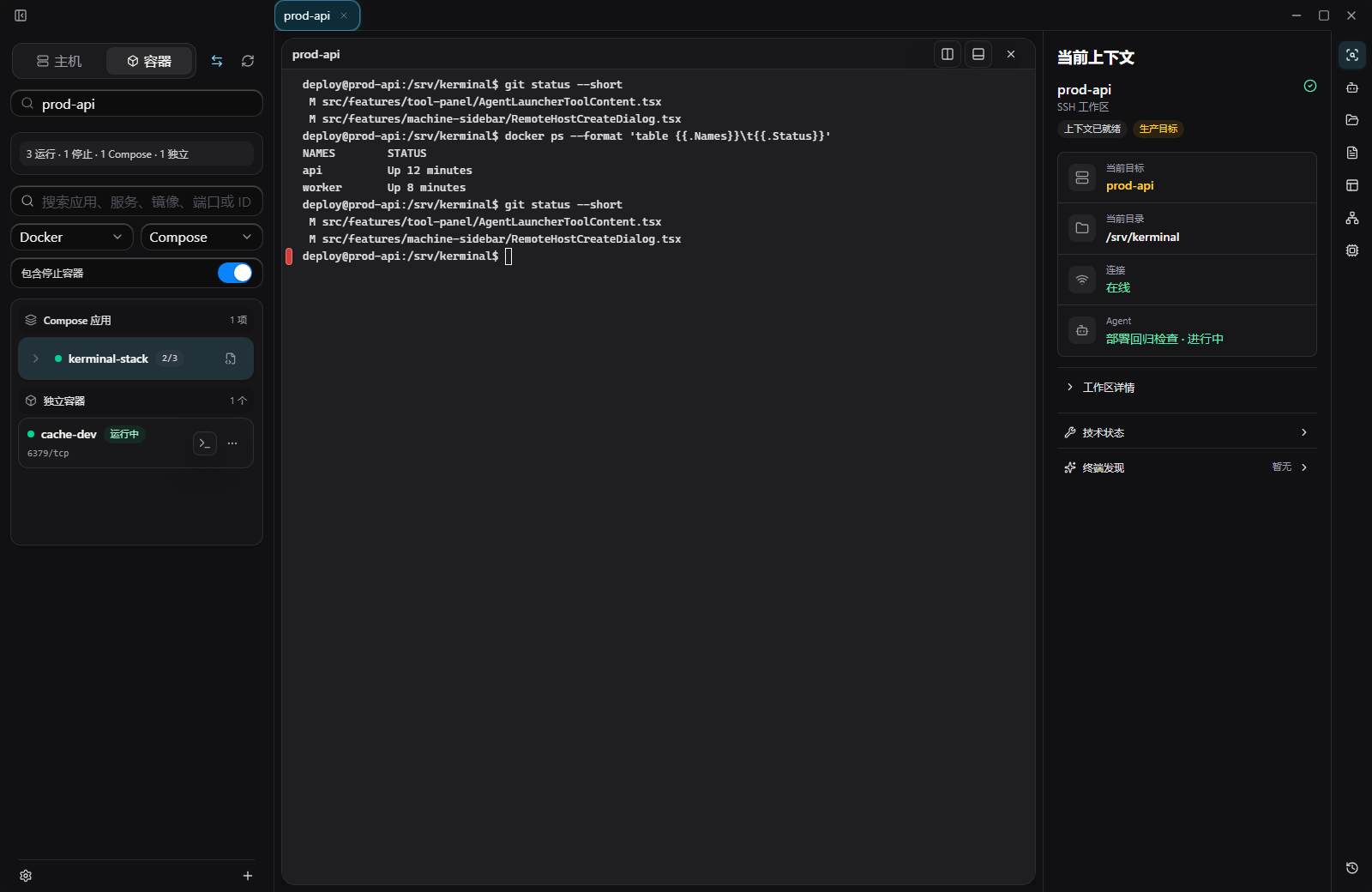Click the 生产目标 badge
Image resolution: width=1372 pixels, height=892 pixels.
click(1158, 129)
